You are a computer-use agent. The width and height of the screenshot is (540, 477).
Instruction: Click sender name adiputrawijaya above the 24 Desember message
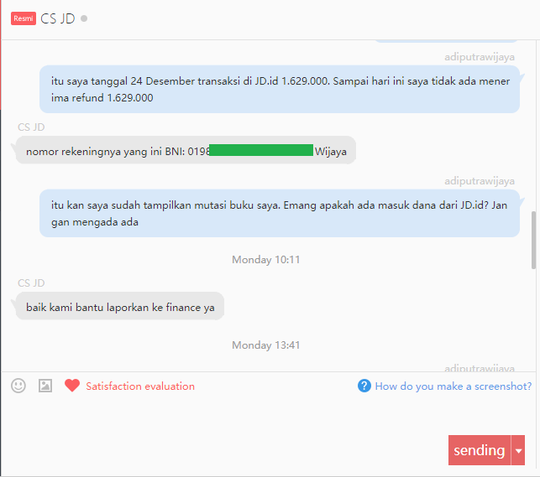coord(479,57)
